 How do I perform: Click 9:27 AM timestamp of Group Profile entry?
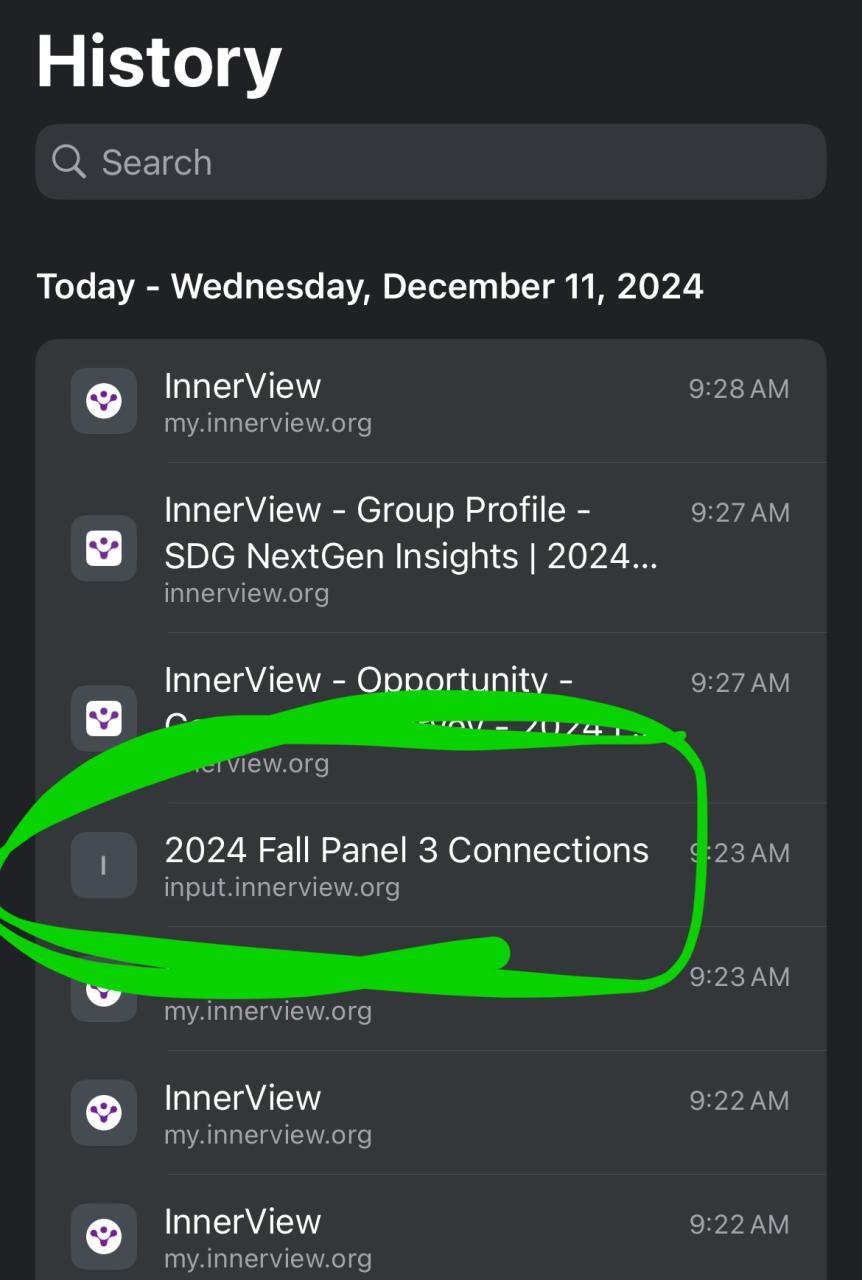coord(740,513)
